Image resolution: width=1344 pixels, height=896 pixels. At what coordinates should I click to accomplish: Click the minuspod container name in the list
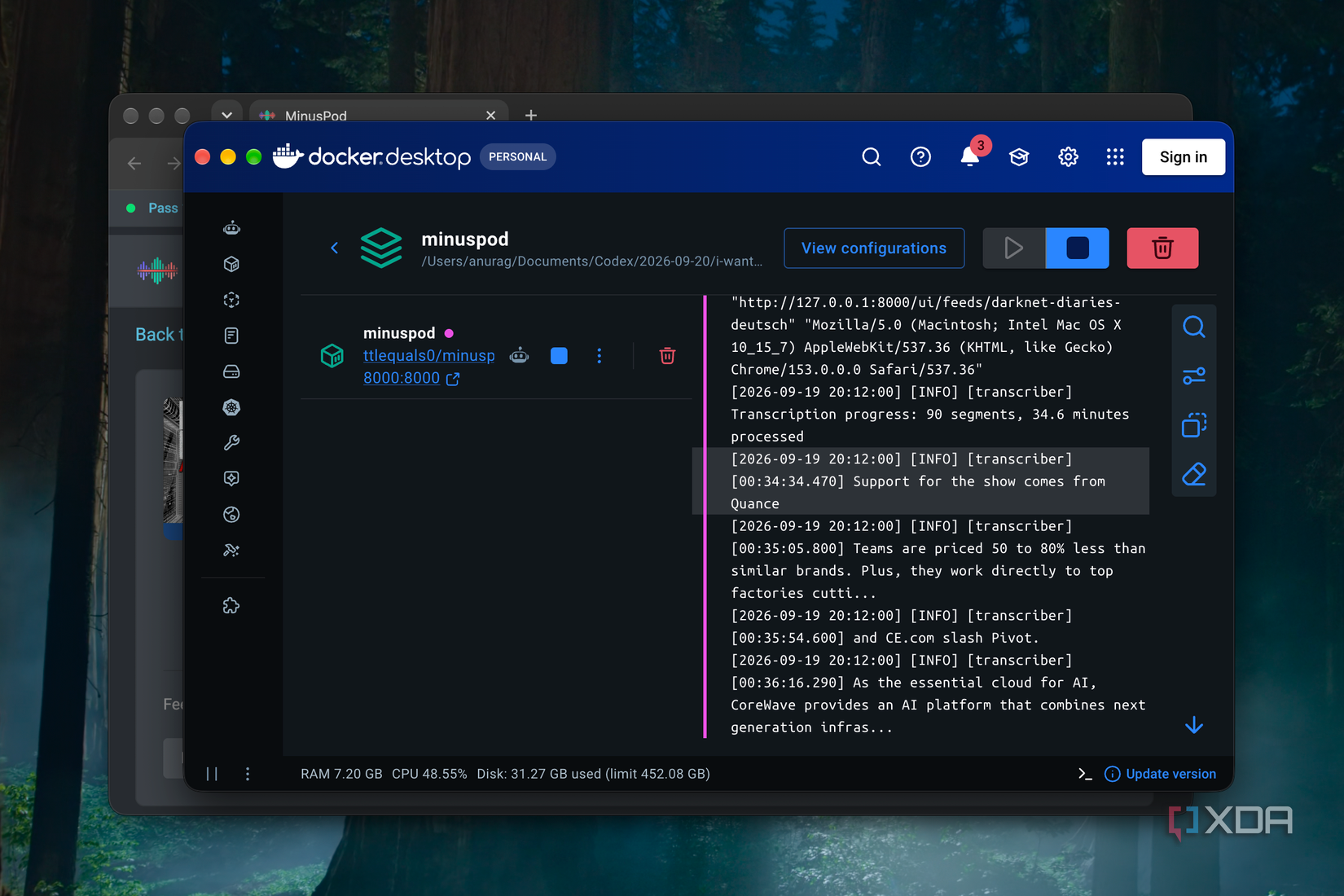(x=399, y=333)
